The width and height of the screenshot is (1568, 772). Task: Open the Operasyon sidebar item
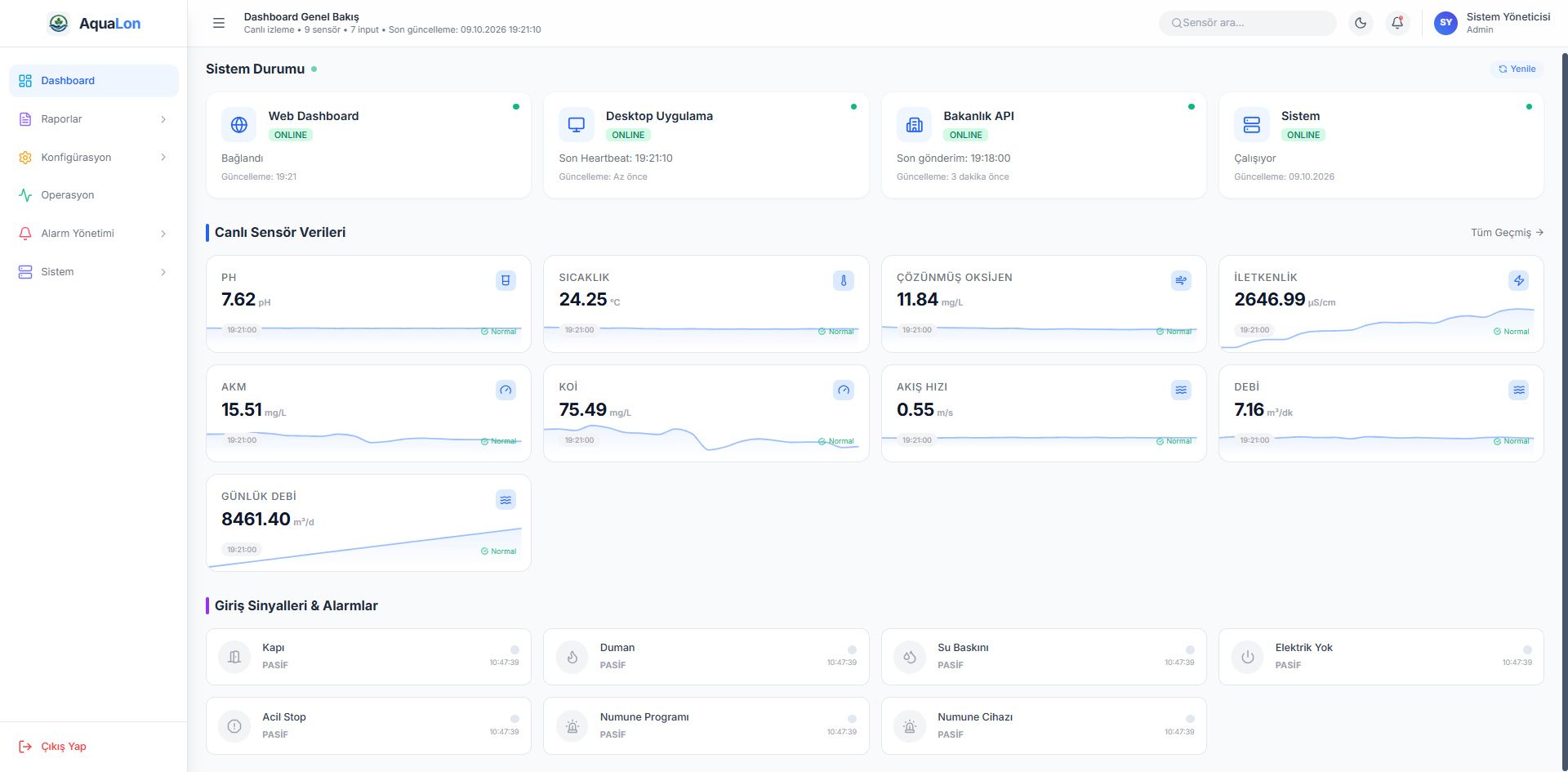click(x=94, y=195)
